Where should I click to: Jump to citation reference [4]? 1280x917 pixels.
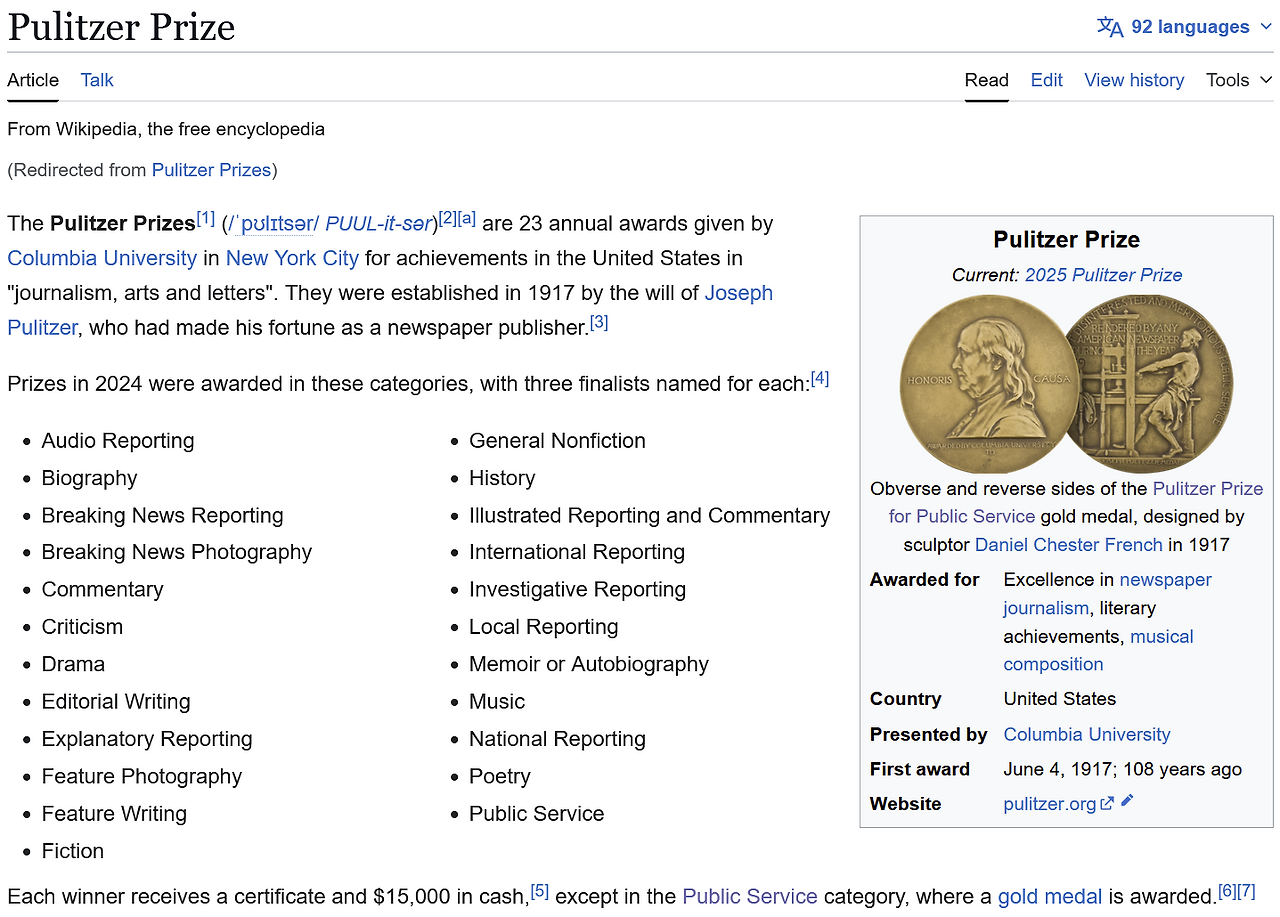820,378
